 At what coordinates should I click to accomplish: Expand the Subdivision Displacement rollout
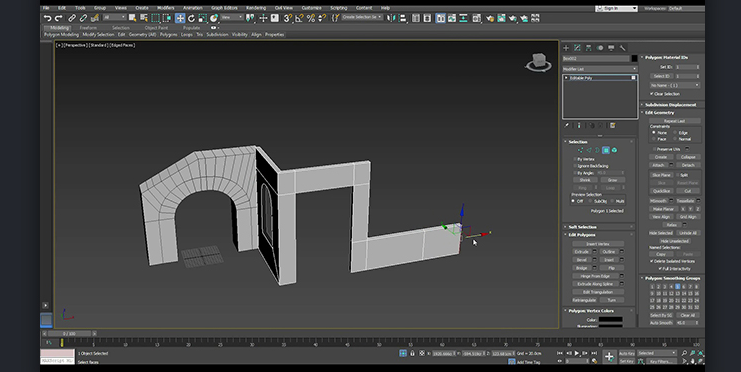[x=671, y=105]
